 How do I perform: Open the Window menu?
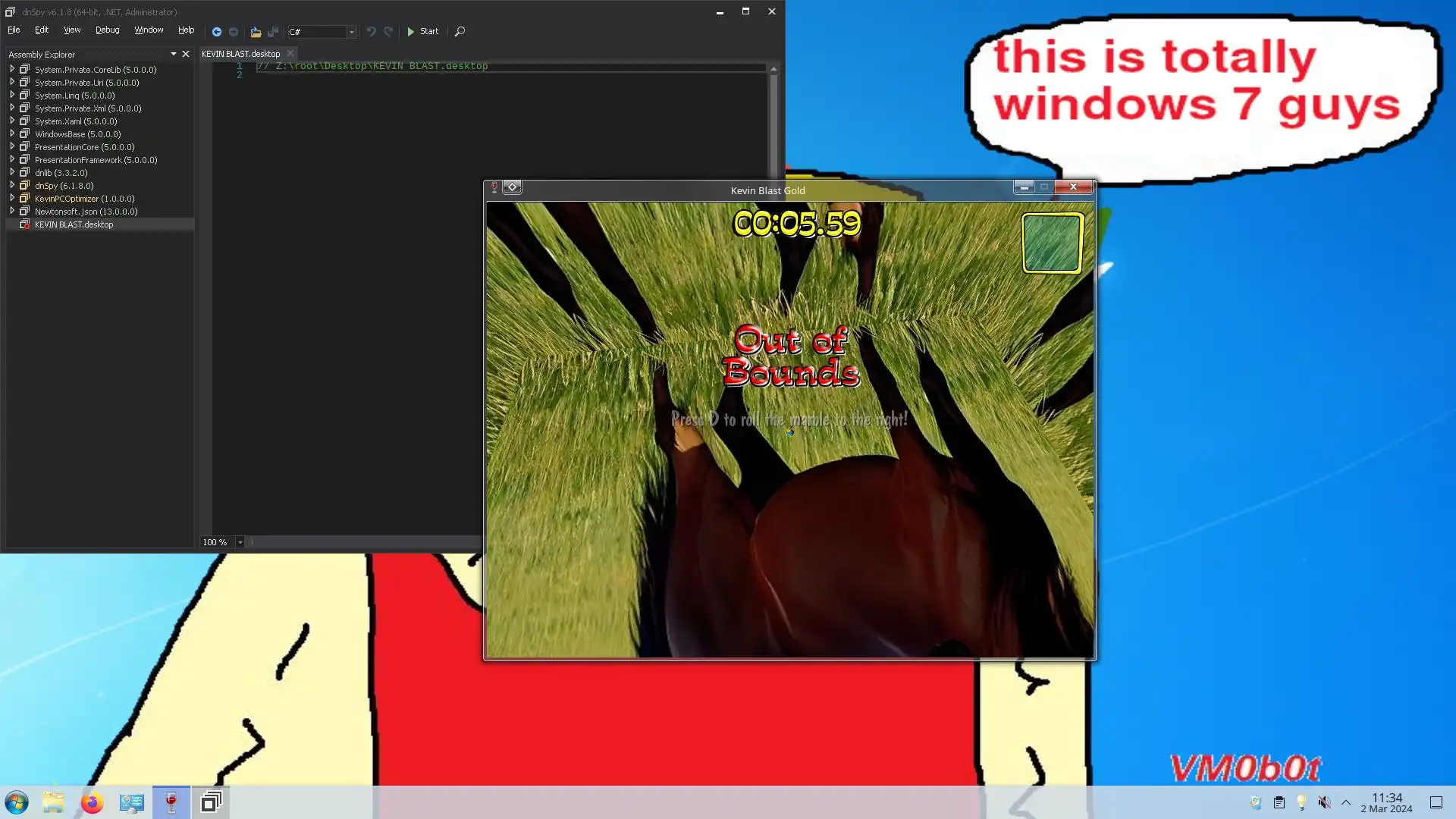click(149, 30)
